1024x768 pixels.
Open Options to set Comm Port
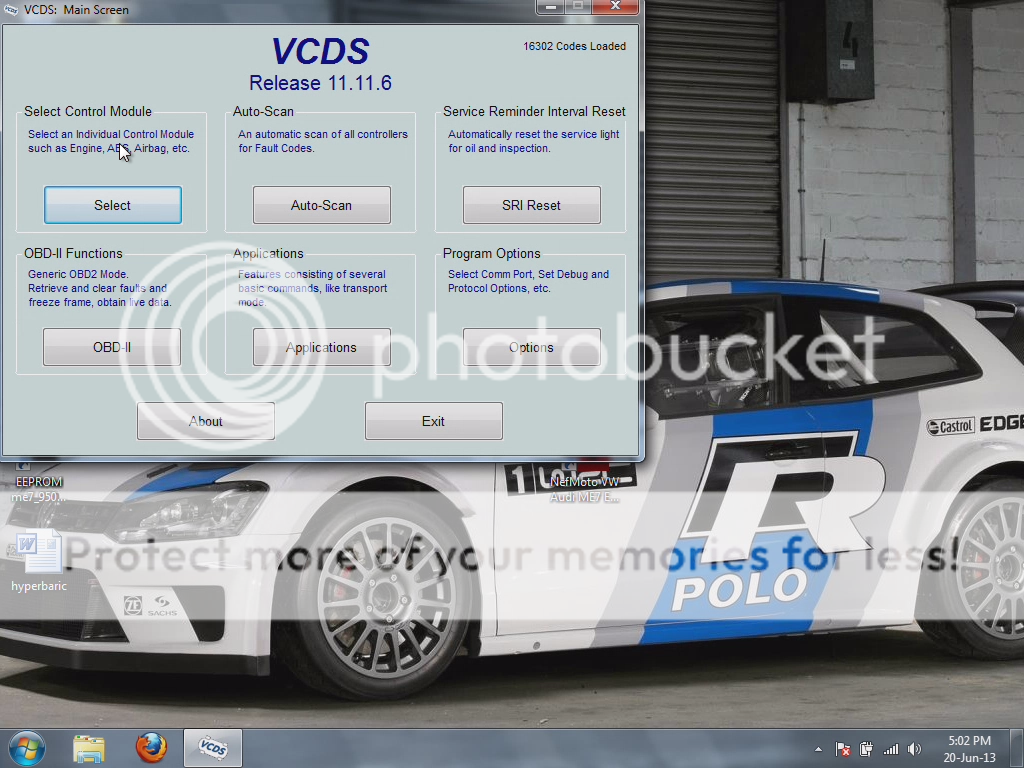coord(531,346)
